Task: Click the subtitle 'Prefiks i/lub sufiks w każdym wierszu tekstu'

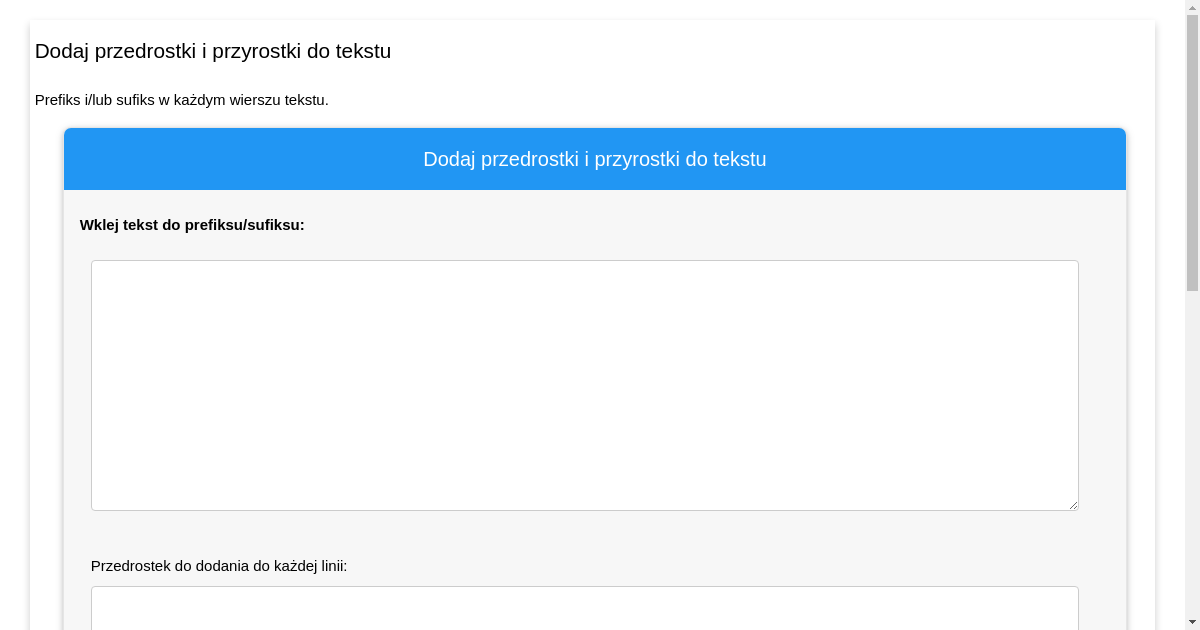Action: (182, 100)
